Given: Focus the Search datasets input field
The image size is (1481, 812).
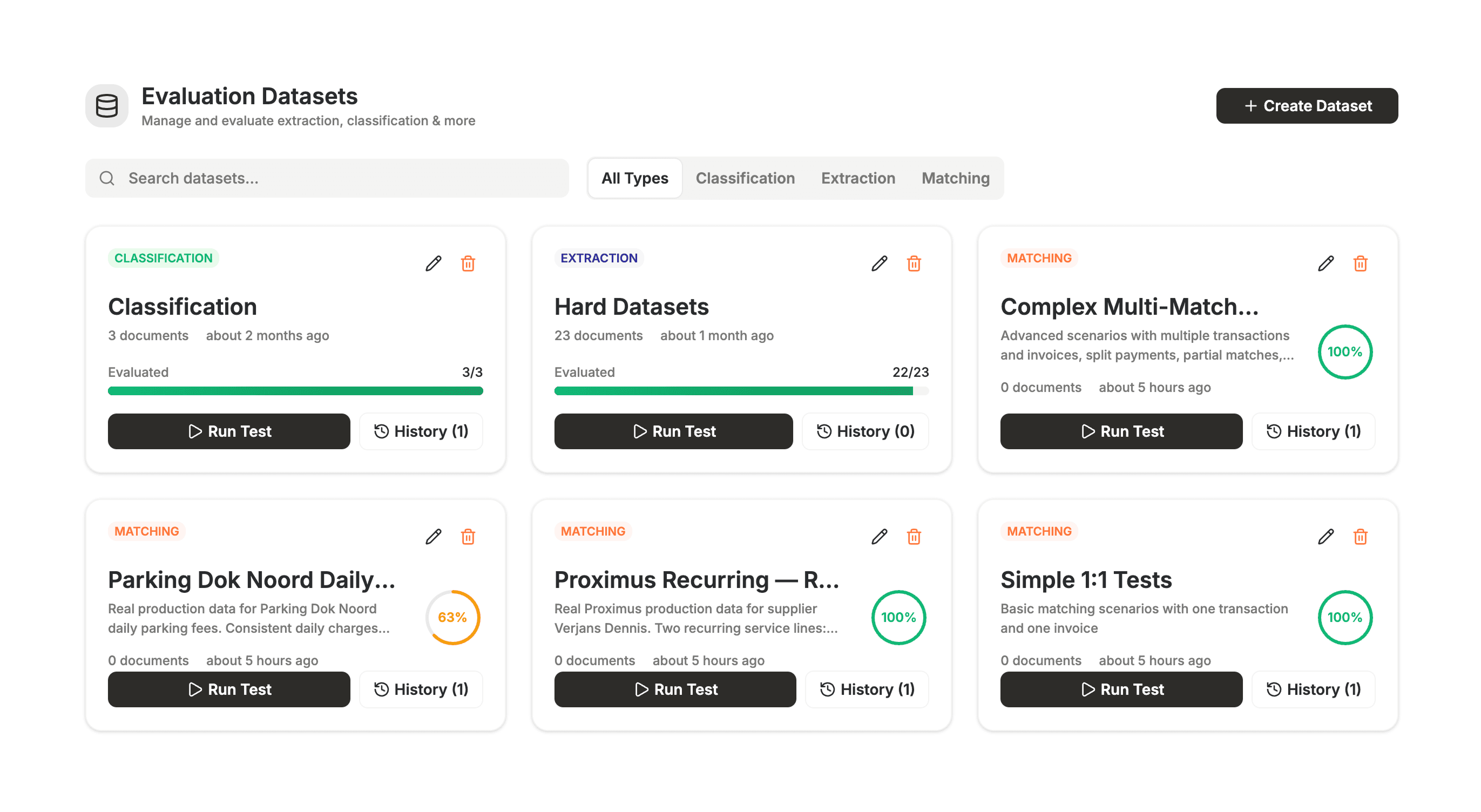Looking at the screenshot, I should [x=327, y=178].
